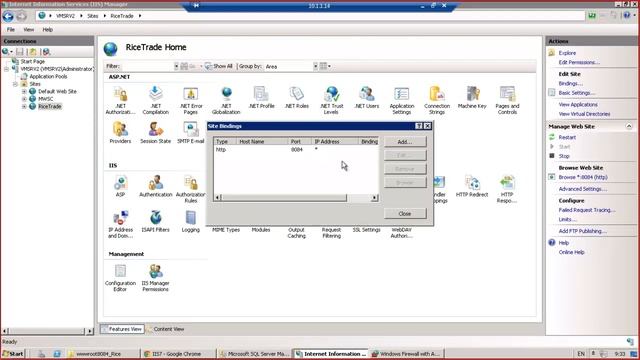Expand Default Web Site node
This screenshot has height=360, width=640.
point(24,91)
